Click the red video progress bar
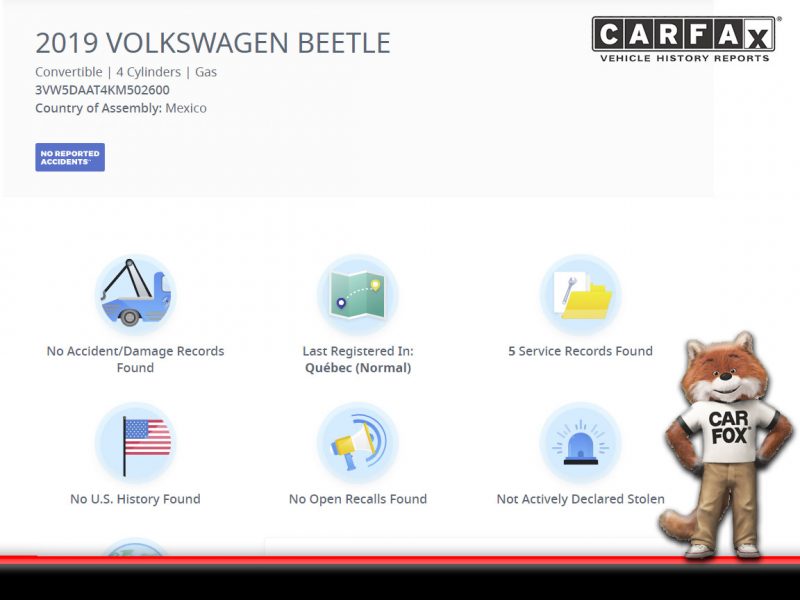The image size is (800, 600). [400, 560]
